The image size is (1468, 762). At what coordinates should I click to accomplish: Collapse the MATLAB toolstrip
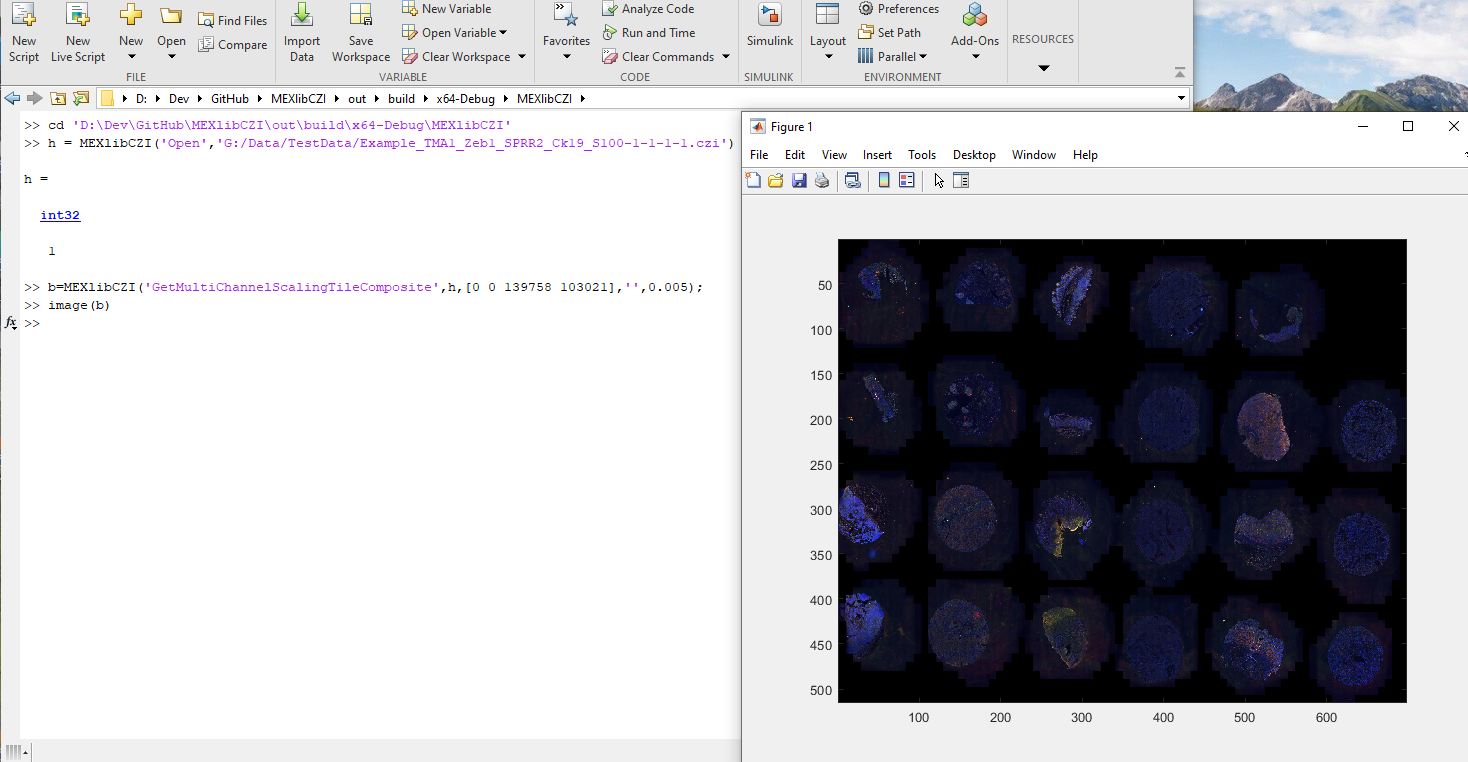pos(1180,73)
